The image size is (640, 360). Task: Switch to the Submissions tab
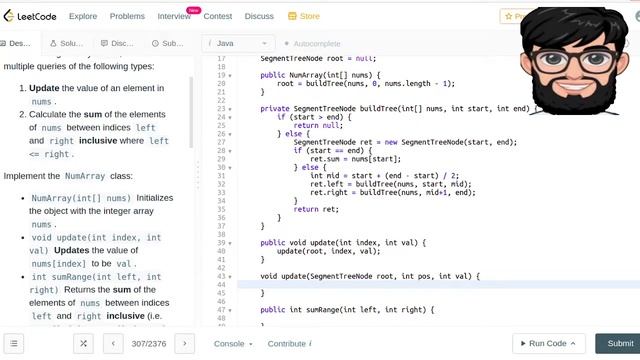click(167, 43)
